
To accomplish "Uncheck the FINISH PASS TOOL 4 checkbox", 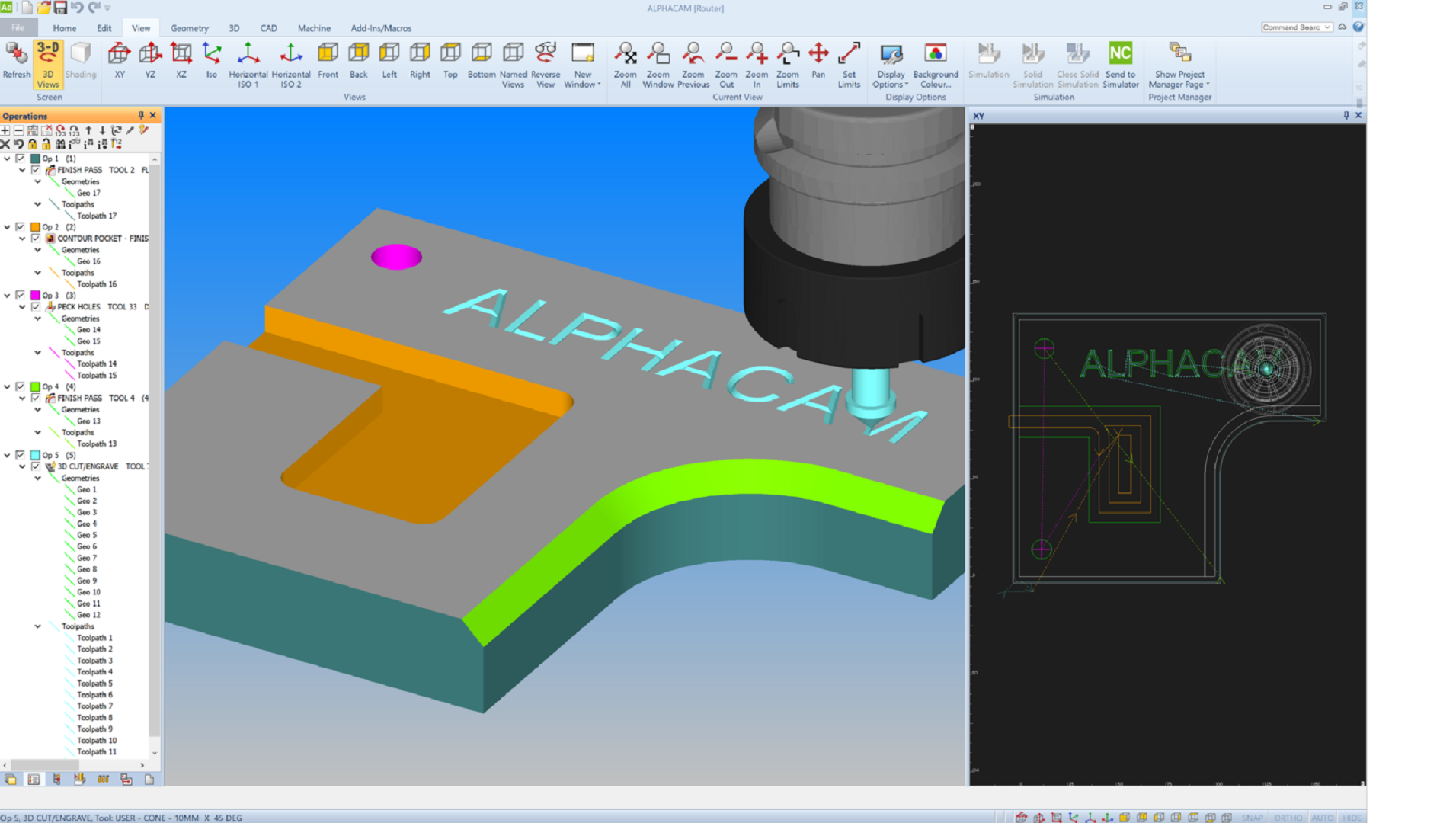I will click(36, 398).
